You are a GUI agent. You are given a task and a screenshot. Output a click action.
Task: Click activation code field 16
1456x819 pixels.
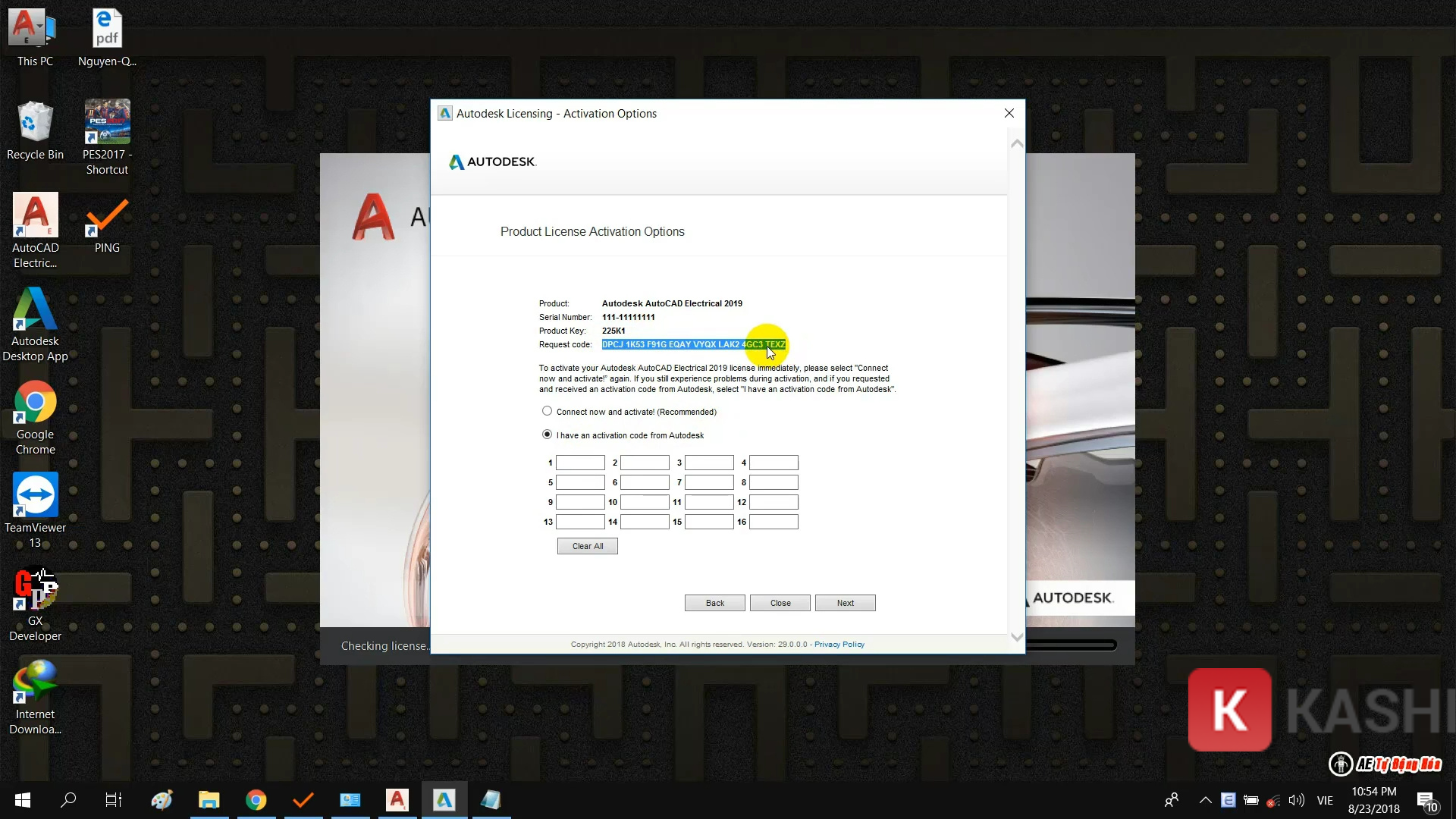pyautogui.click(x=773, y=522)
